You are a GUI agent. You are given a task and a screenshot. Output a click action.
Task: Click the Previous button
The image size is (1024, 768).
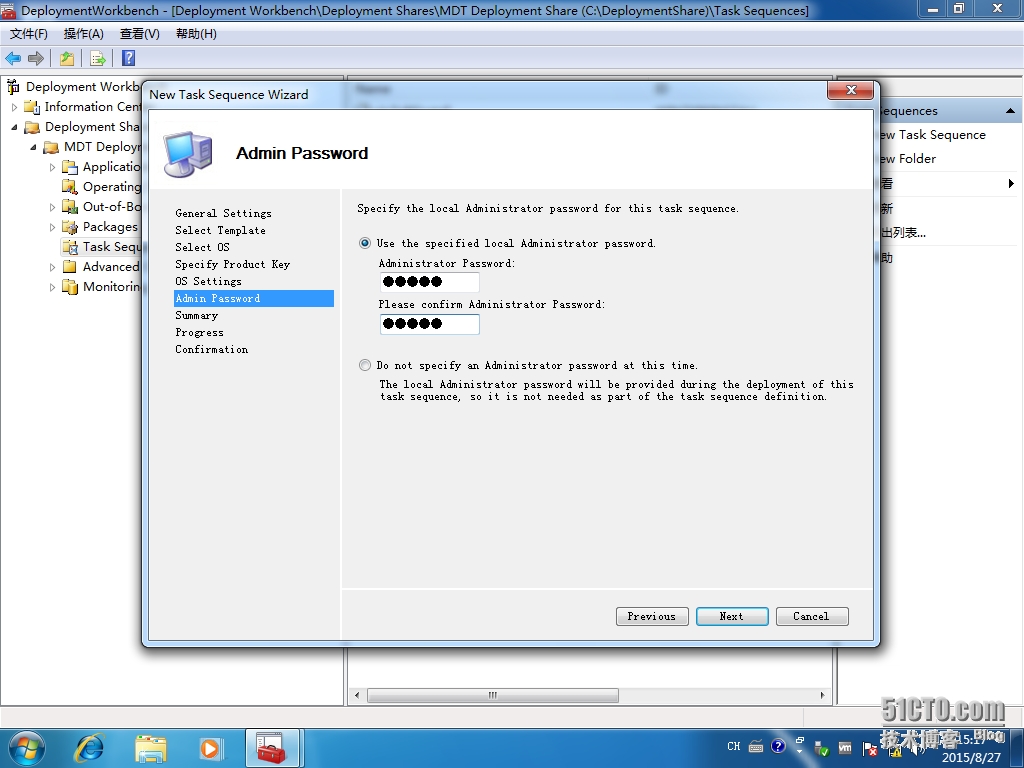point(652,616)
